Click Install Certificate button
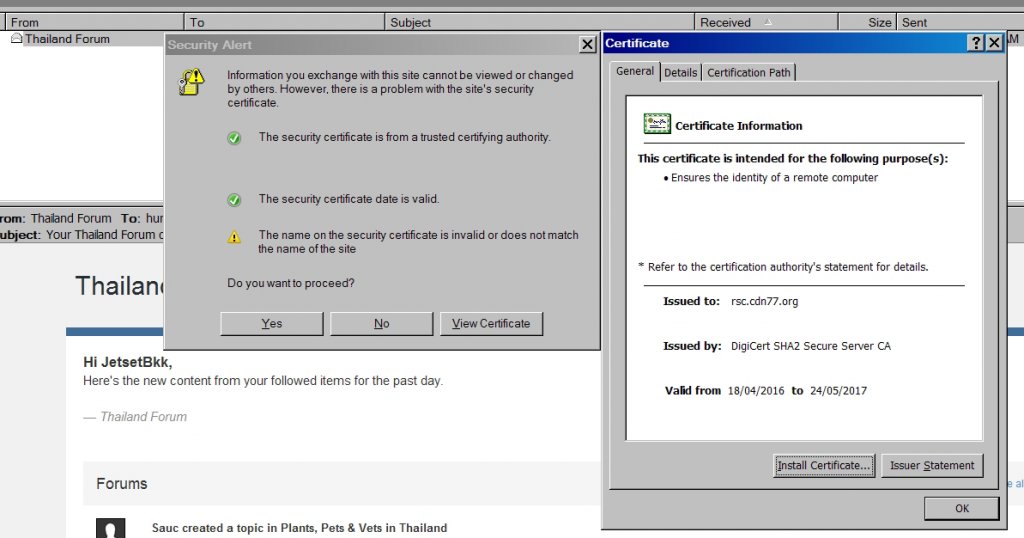1024x538 pixels. [x=824, y=466]
